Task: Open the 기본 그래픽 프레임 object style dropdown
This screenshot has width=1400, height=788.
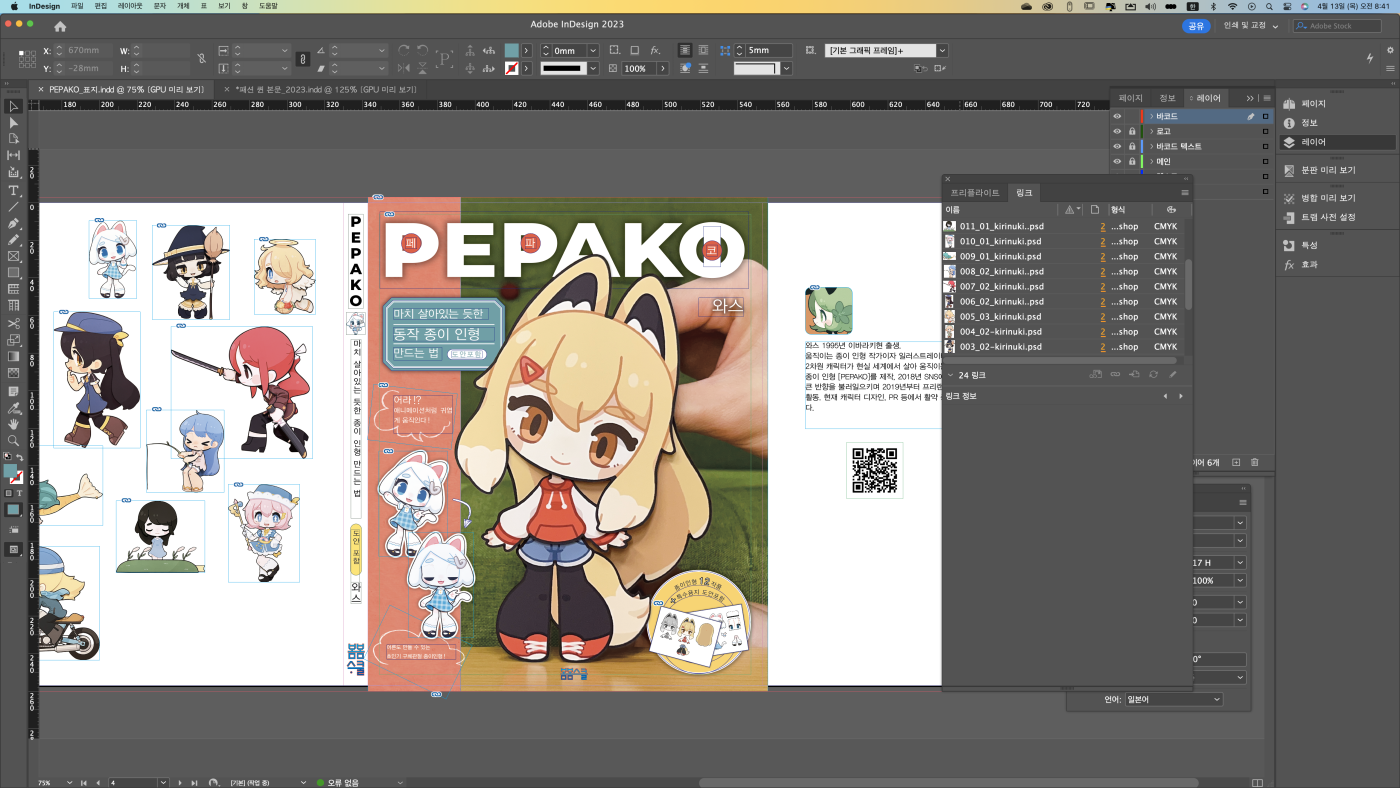Action: [941, 50]
